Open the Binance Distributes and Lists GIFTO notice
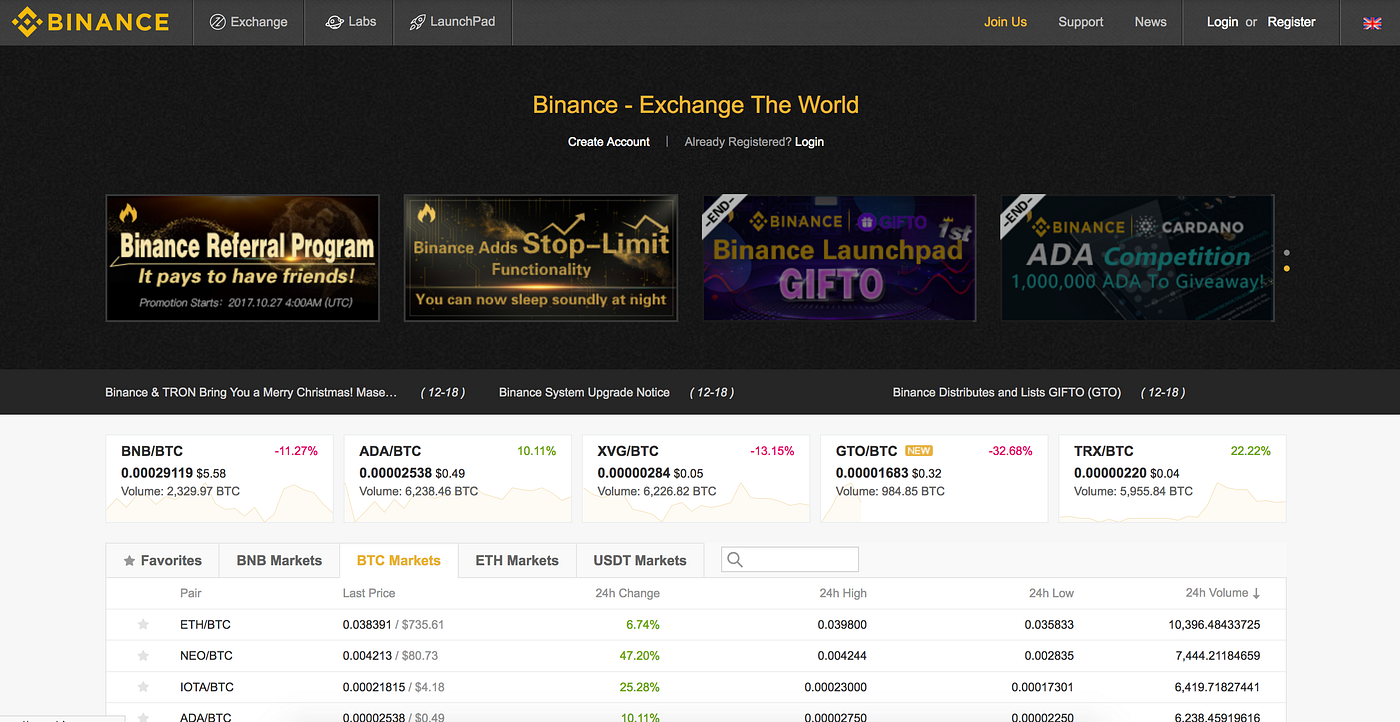1400x722 pixels. [1007, 393]
